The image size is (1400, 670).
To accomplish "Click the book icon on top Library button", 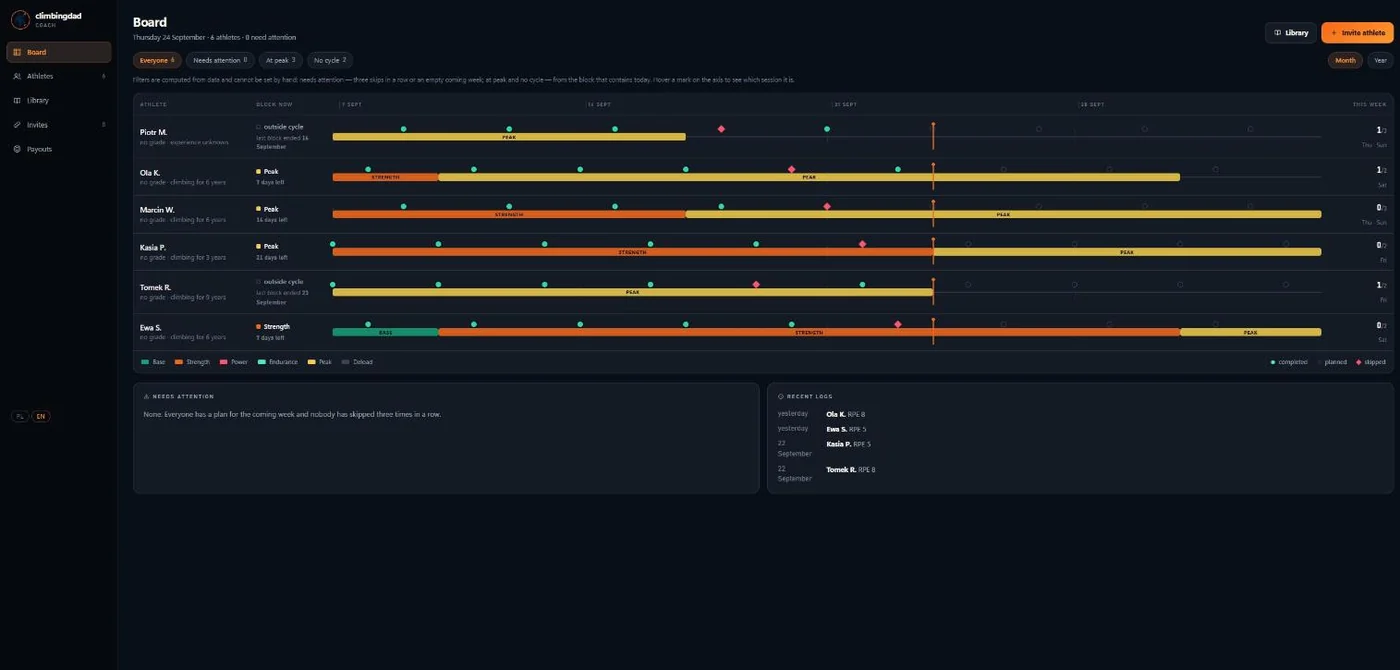I will [1277, 33].
